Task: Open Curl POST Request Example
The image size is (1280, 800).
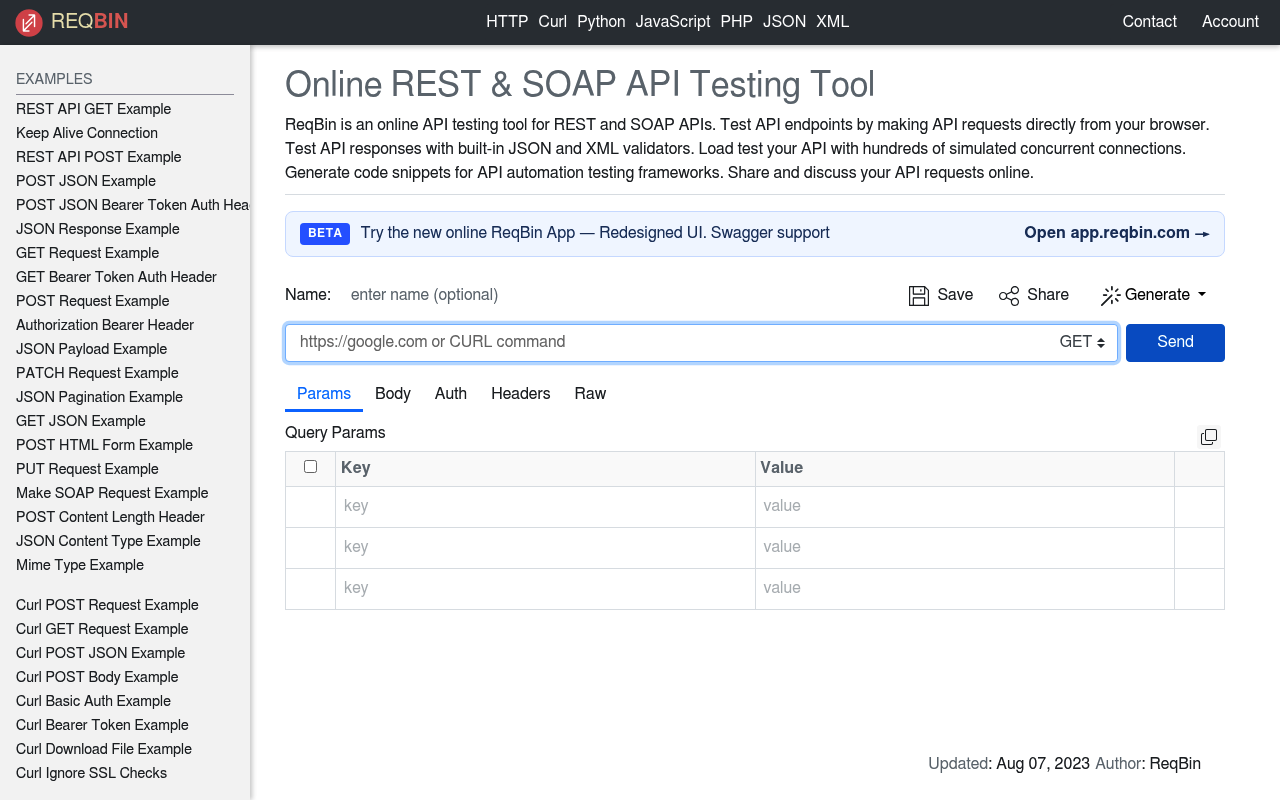Action: tap(107, 605)
